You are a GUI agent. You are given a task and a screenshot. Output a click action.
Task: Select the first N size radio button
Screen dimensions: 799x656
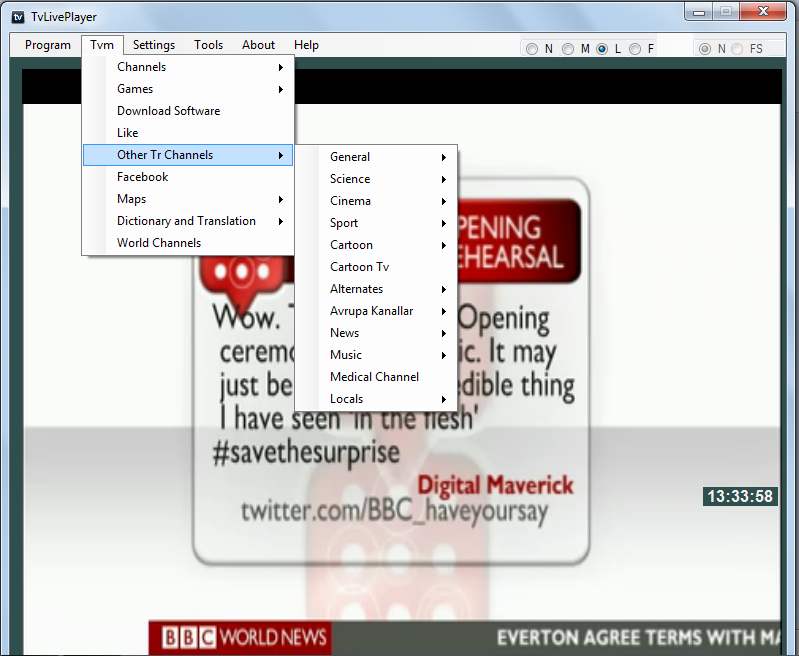click(x=532, y=49)
